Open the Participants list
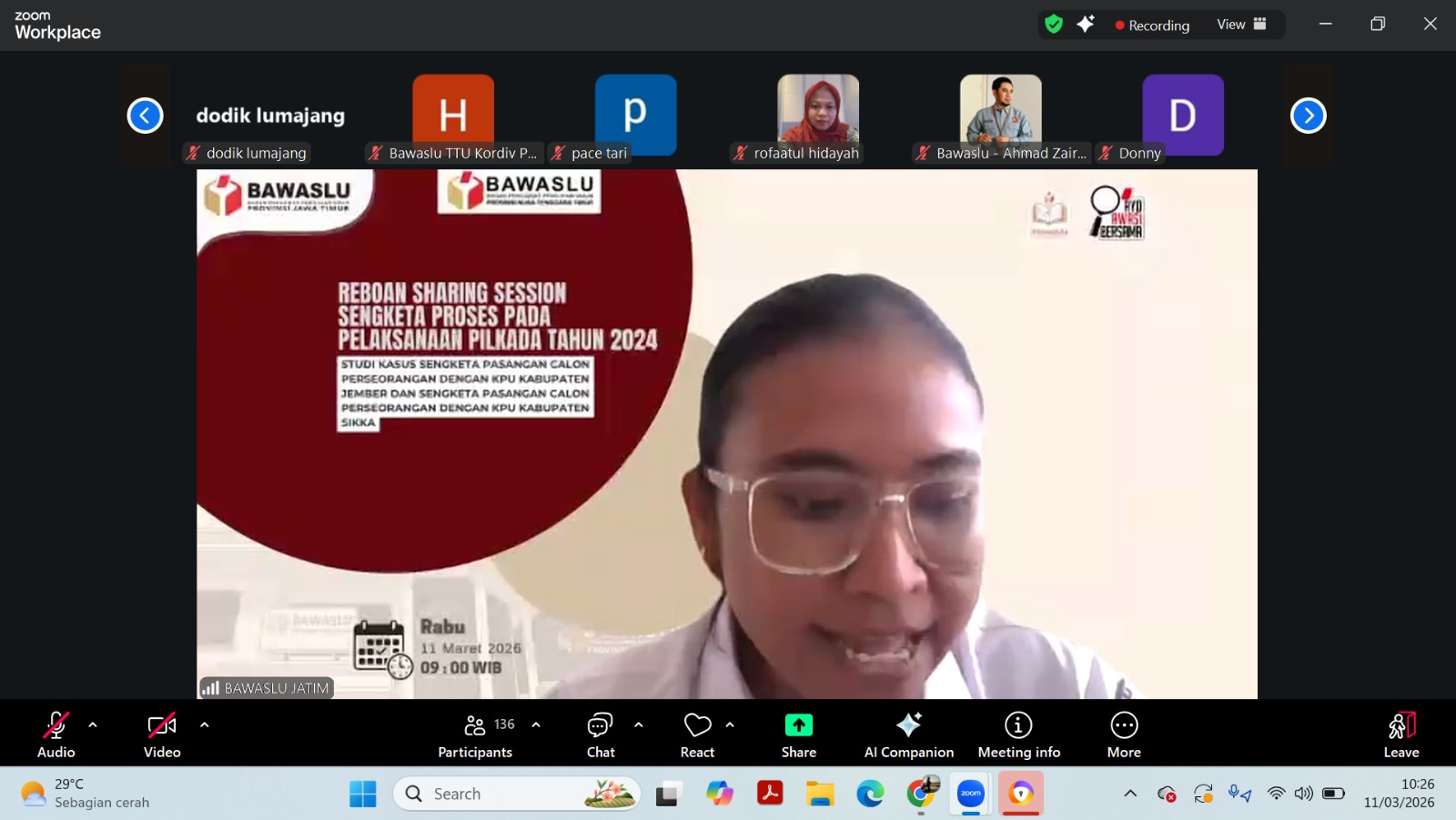This screenshot has height=820, width=1456. [475, 734]
